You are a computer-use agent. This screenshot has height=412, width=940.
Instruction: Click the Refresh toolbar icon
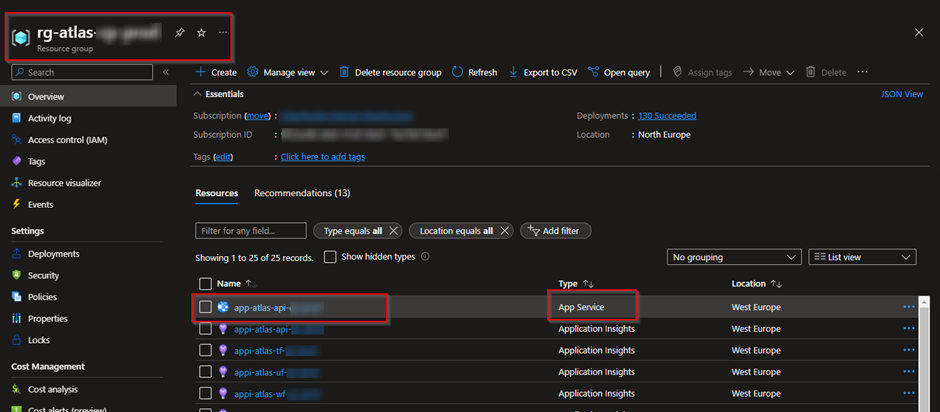[x=458, y=72]
